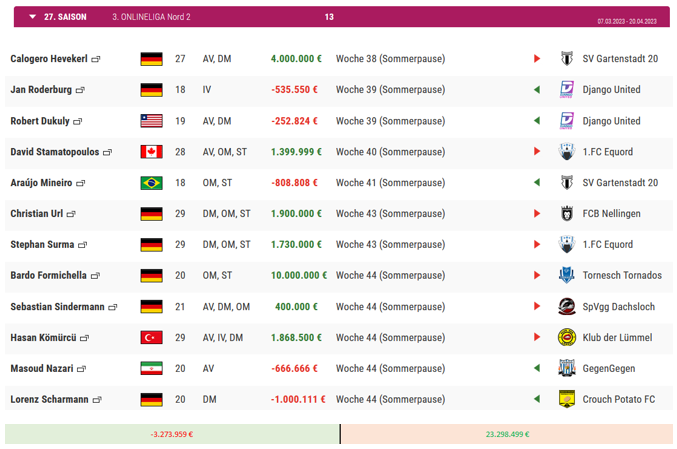This screenshot has height=449, width=677.
Task: Click positions AV, IV, DM text
Action: pyautogui.click(x=223, y=338)
